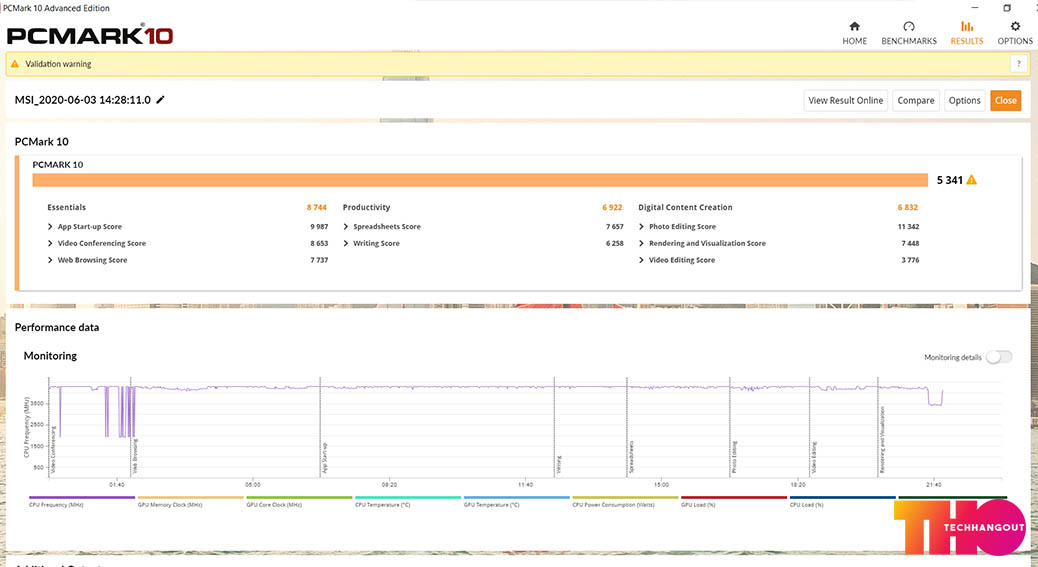Expand Photo Editing Score details

641,226
